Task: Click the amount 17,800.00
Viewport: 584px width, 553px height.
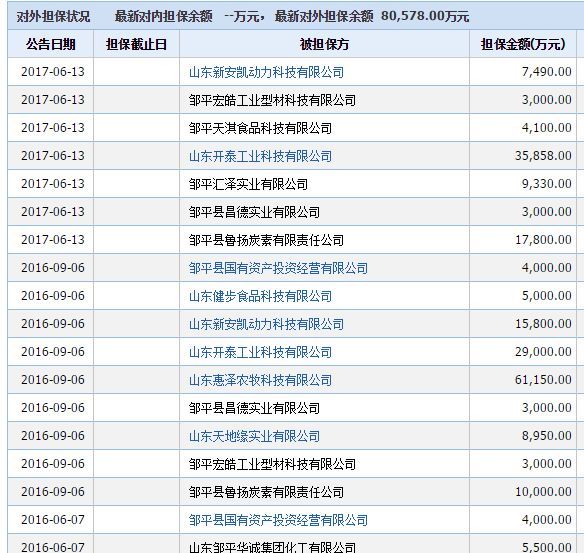Action: pyautogui.click(x=543, y=240)
